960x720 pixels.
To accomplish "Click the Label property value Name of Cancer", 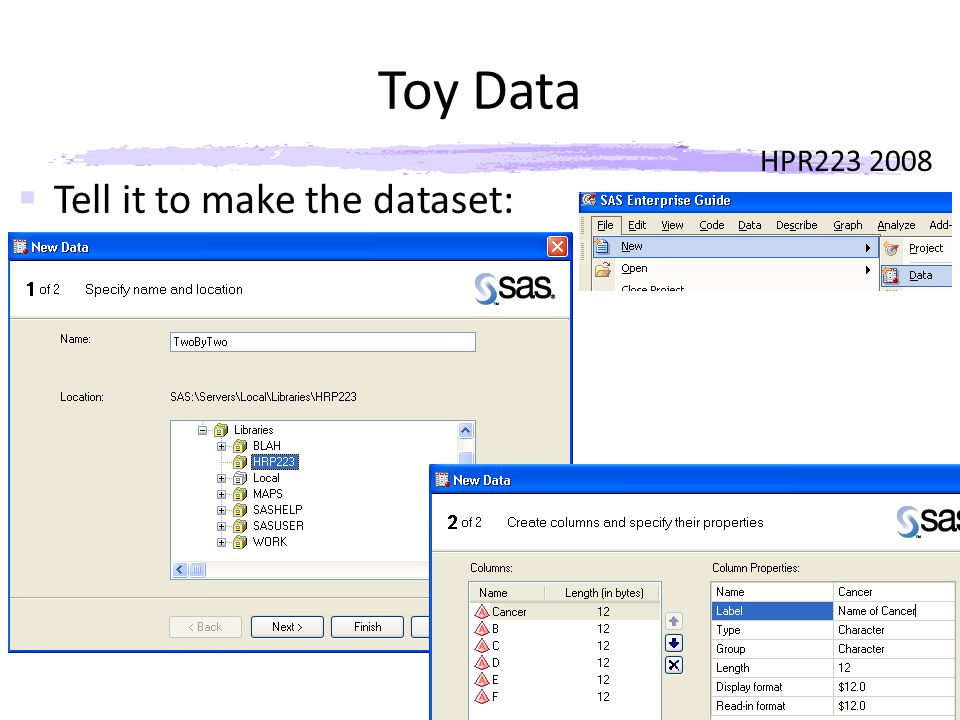I will (893, 611).
